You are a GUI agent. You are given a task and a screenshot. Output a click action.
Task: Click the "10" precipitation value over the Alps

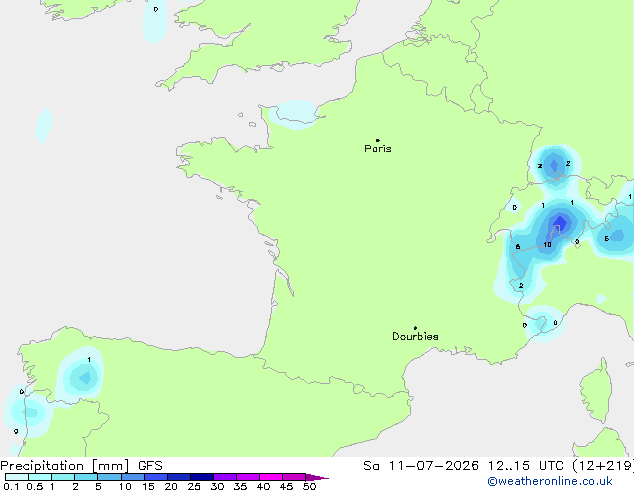(547, 245)
